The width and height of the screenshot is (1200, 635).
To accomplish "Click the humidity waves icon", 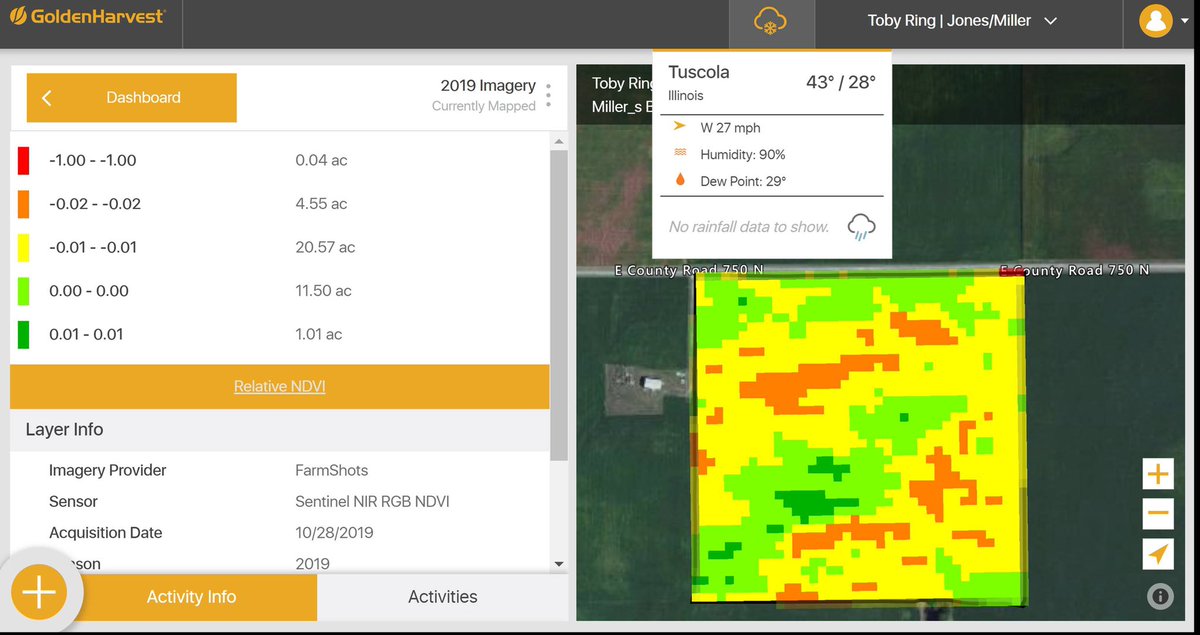I will pyautogui.click(x=680, y=154).
